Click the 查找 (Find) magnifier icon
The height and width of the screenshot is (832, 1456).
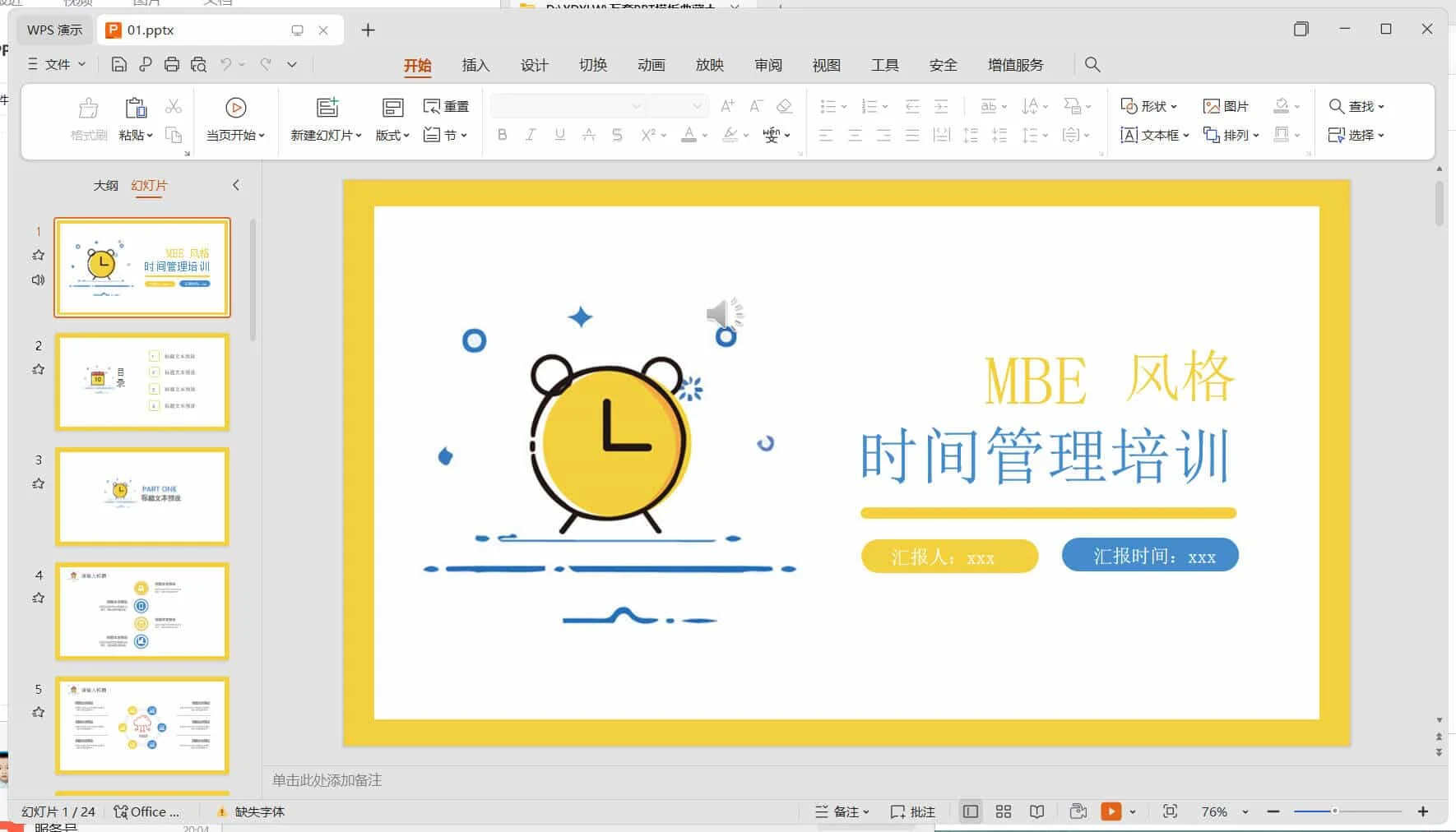pyautogui.click(x=1336, y=105)
